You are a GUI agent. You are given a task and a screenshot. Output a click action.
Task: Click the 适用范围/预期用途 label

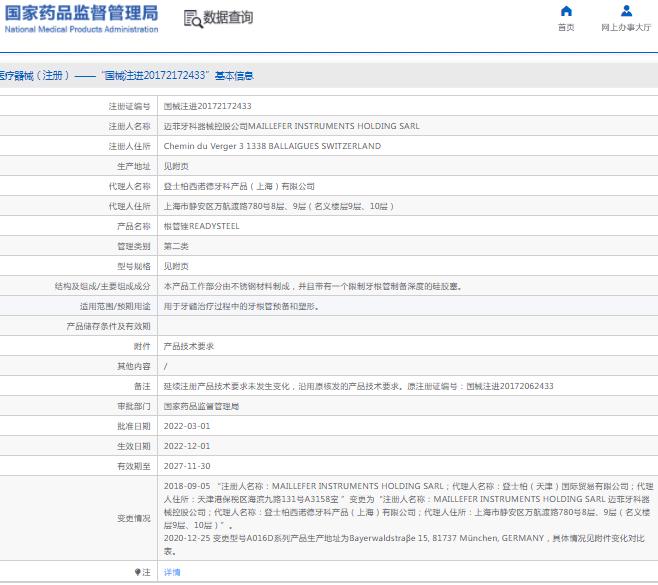coord(115,306)
